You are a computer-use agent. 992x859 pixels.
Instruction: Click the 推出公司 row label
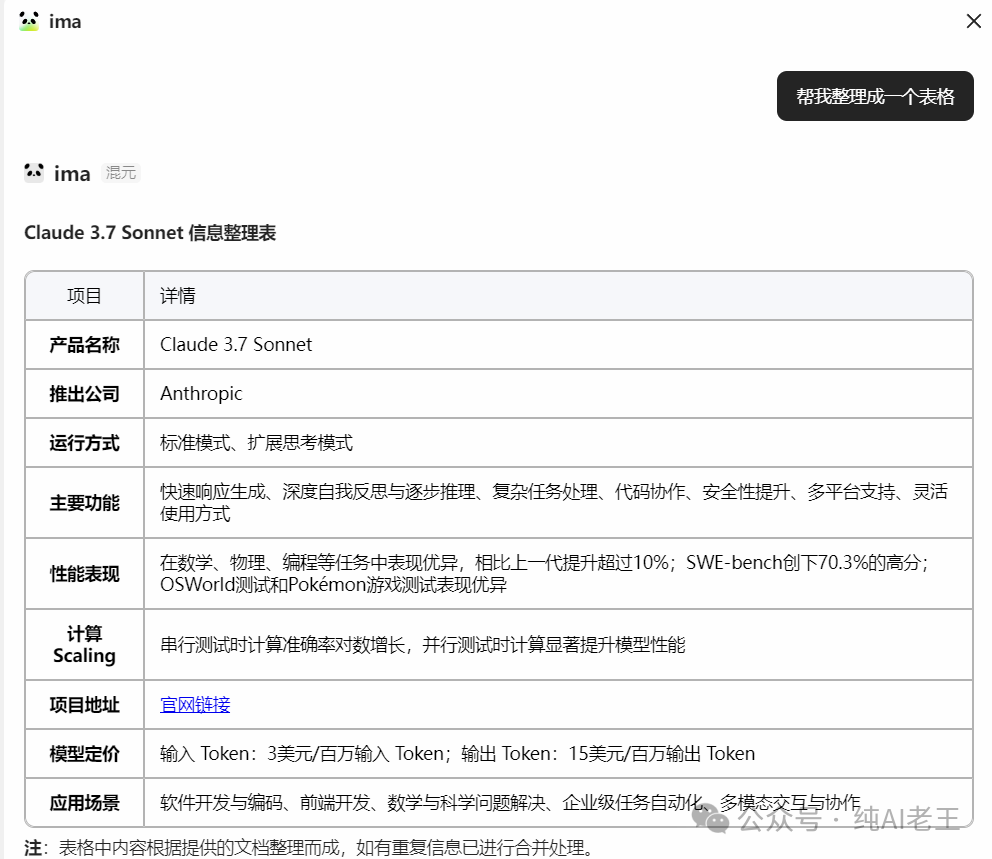tap(85, 394)
